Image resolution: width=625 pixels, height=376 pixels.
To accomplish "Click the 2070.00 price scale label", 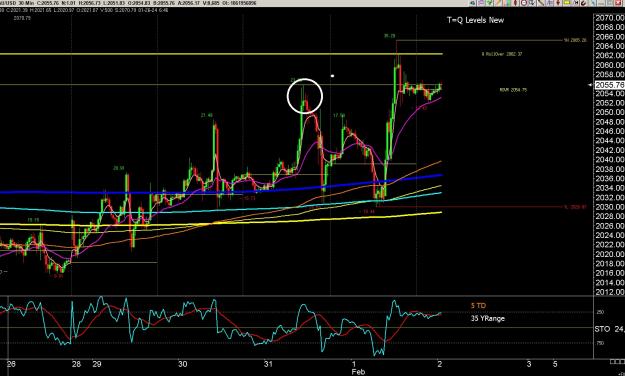I will click(x=610, y=18).
